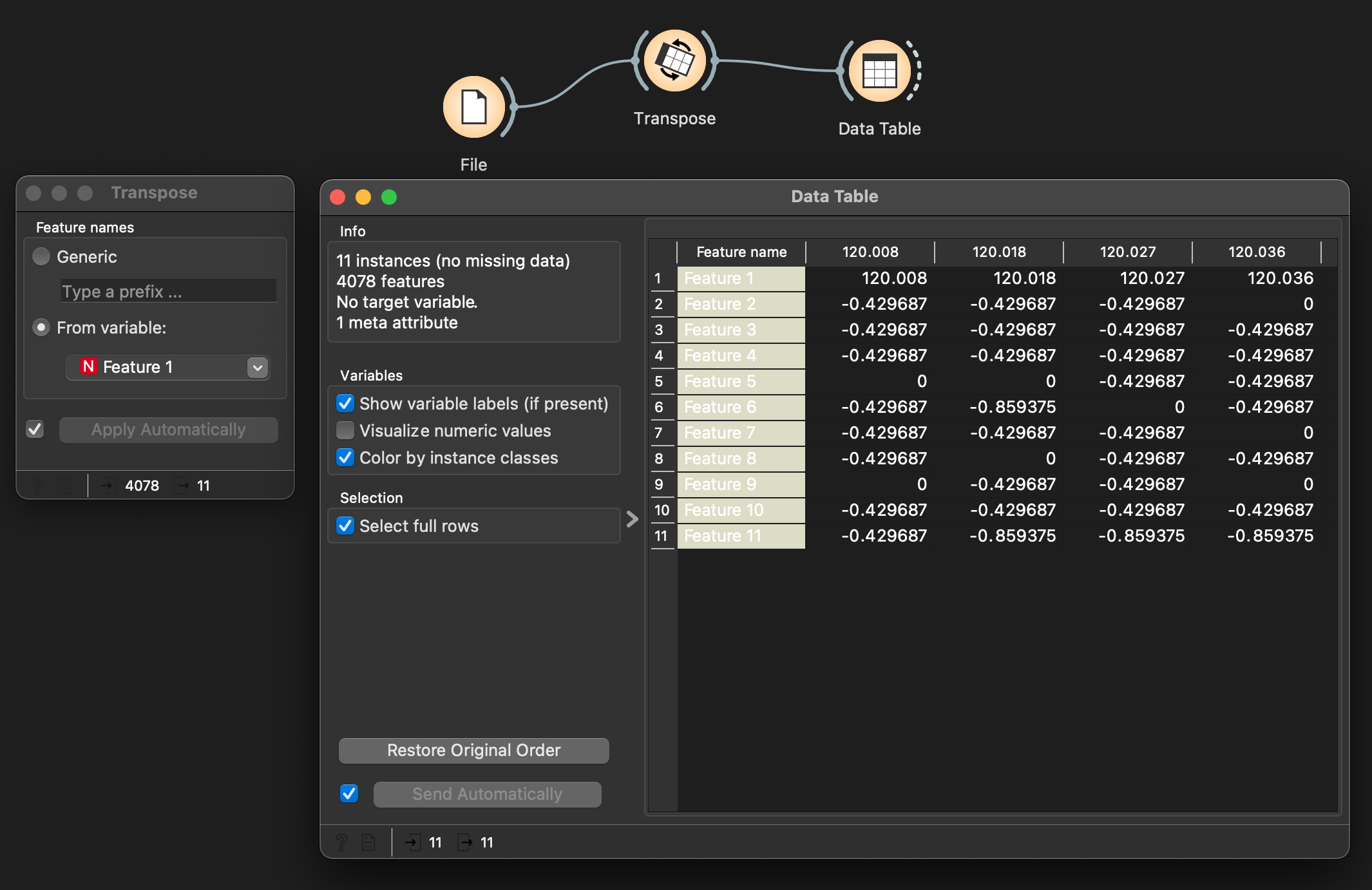
Task: Open the Feature 1 variable dropdown
Action: (x=256, y=367)
